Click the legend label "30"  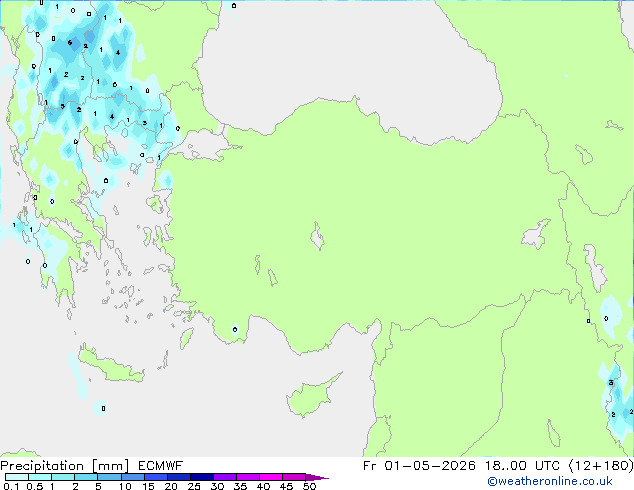coord(217,486)
